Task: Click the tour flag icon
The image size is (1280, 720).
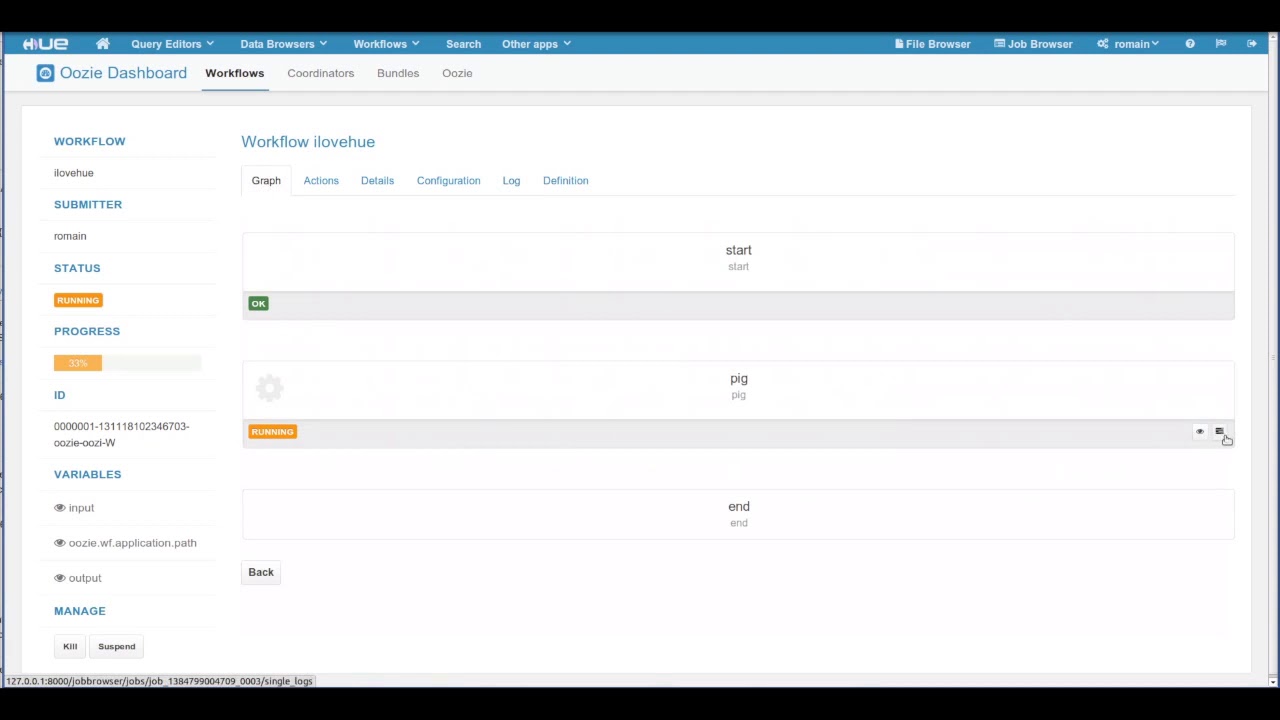Action: [x=1220, y=44]
